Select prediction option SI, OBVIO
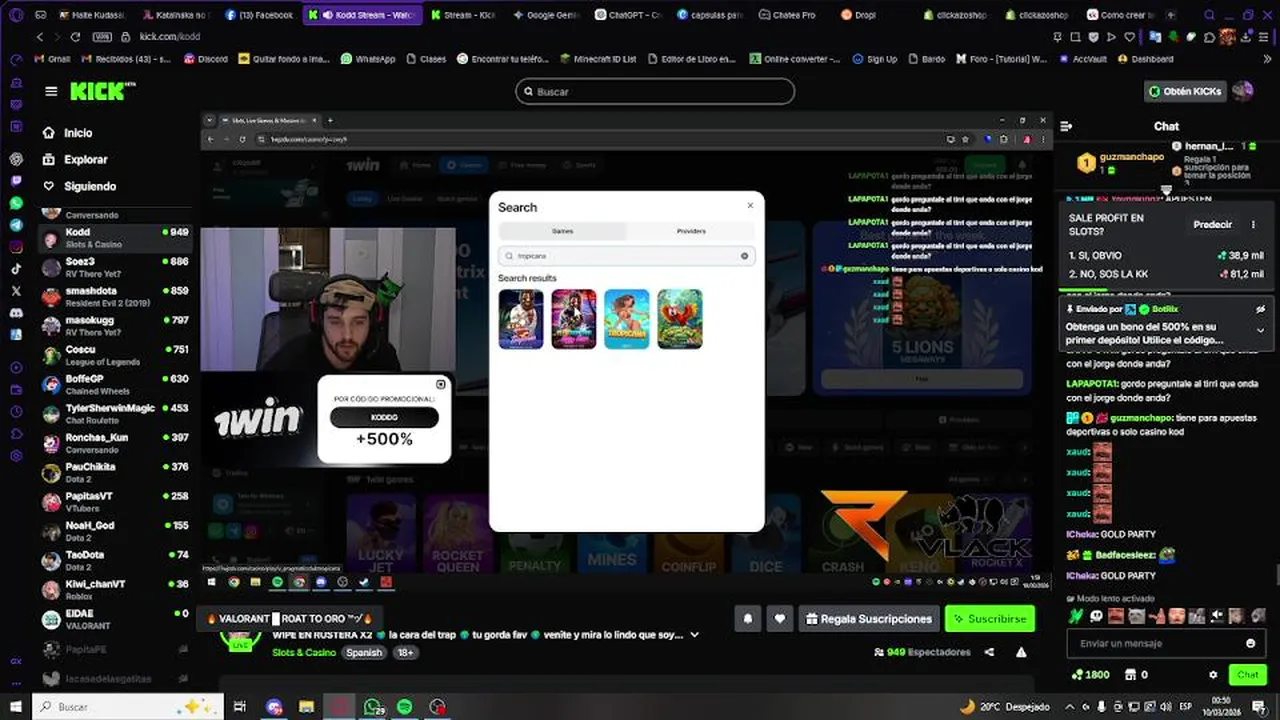1280x720 pixels. point(1166,256)
